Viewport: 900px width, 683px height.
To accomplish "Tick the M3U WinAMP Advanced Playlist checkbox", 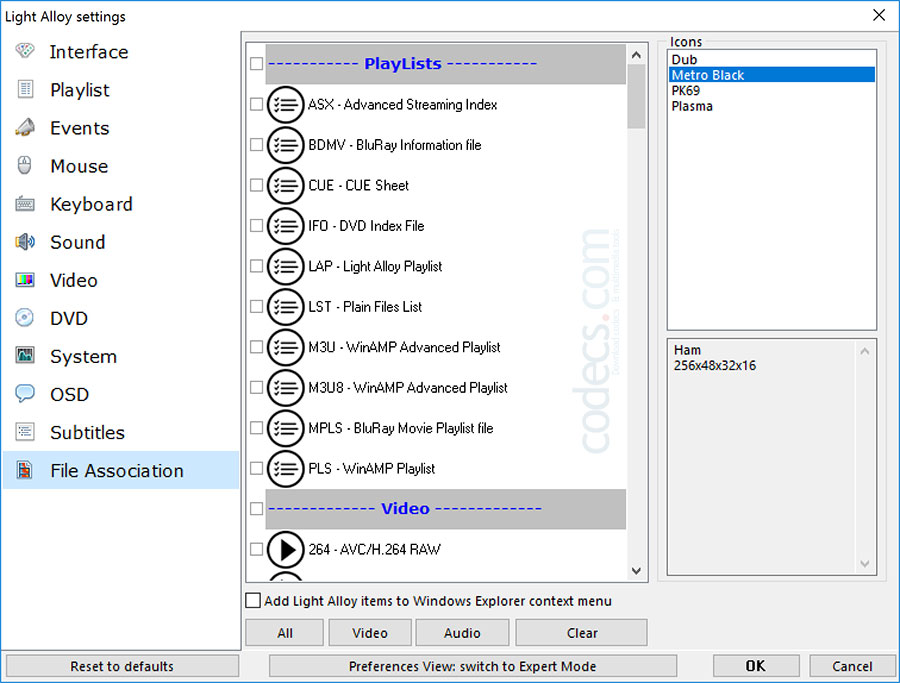I will coord(257,347).
